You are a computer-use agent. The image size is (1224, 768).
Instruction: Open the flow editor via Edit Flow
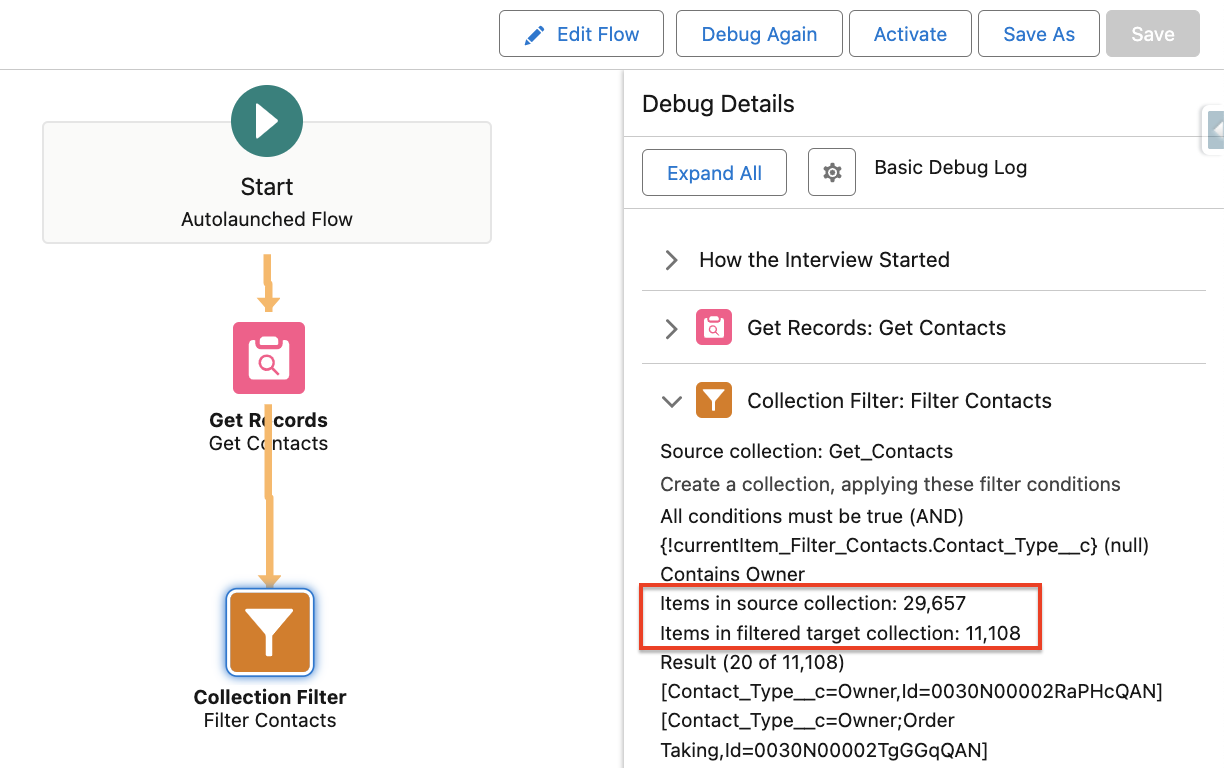tap(581, 33)
